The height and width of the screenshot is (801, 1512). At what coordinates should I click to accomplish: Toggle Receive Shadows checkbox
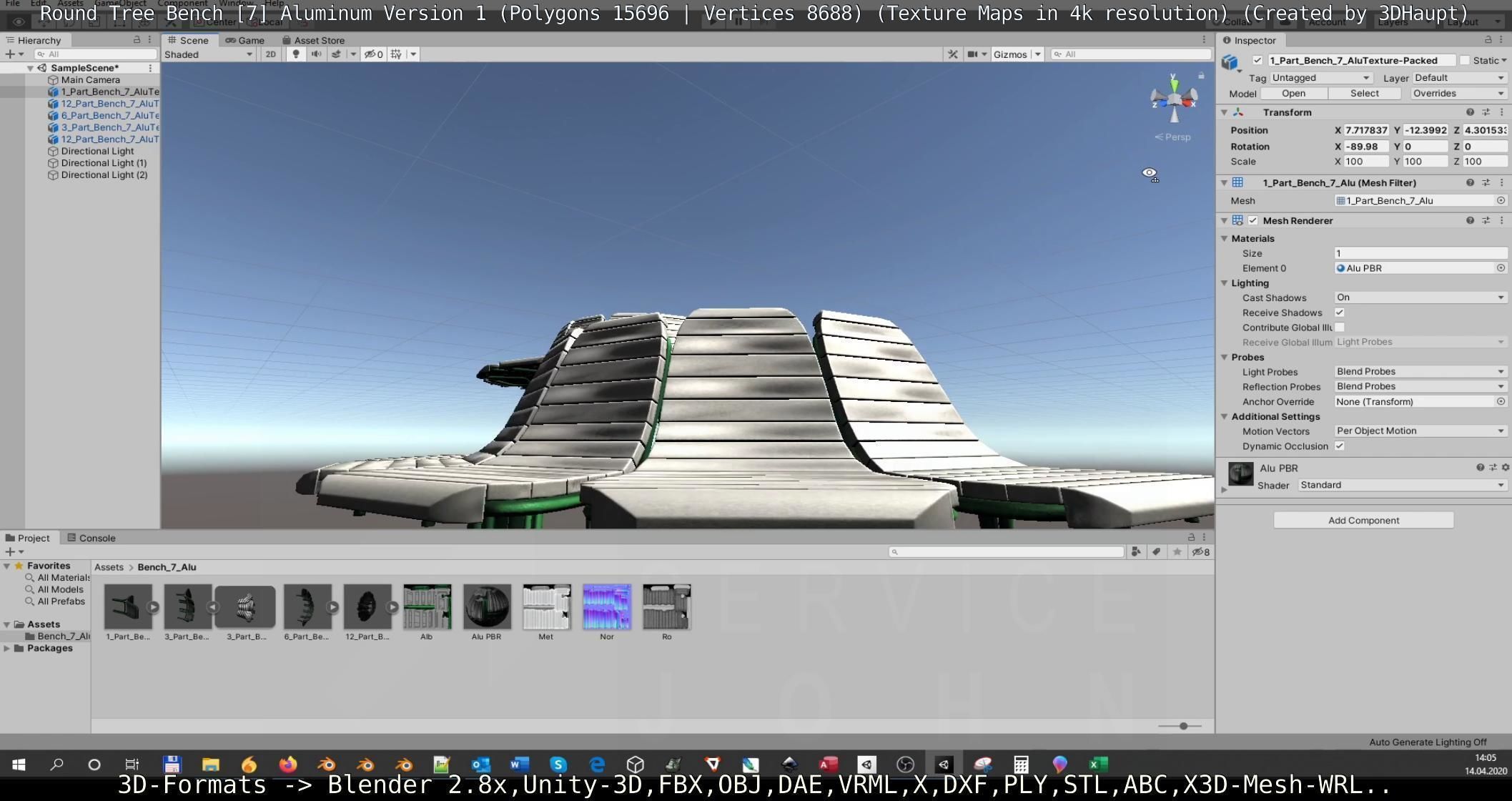(x=1340, y=313)
